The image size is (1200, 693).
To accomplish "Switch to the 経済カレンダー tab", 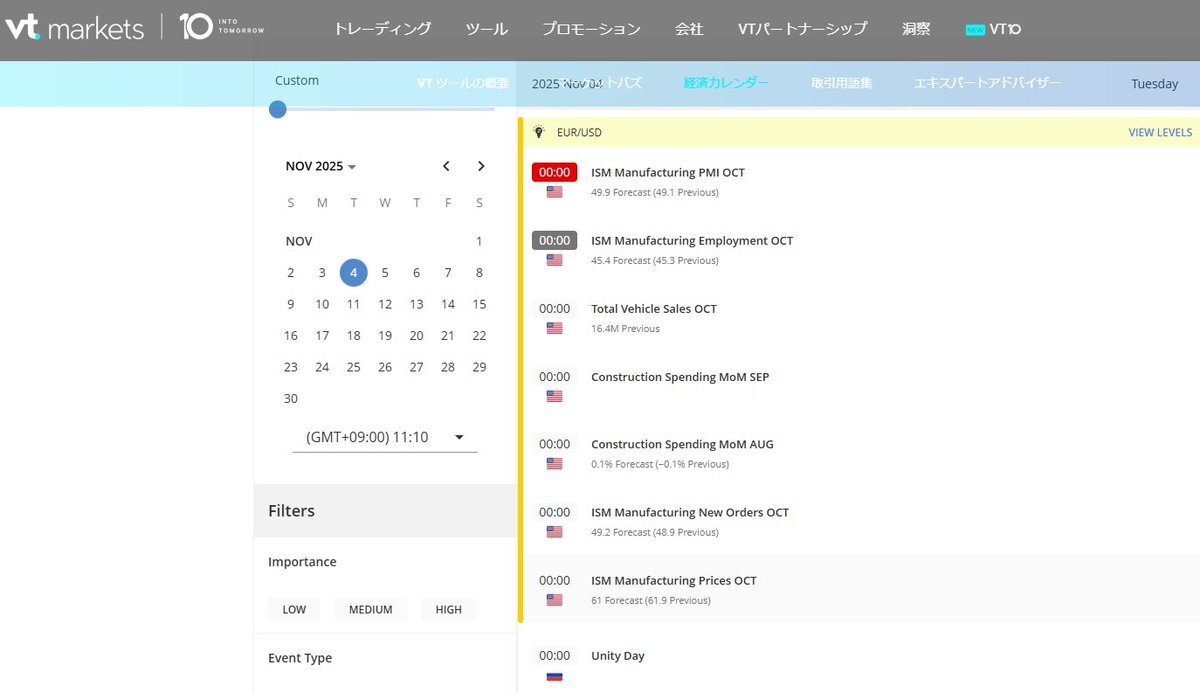I will [x=726, y=83].
